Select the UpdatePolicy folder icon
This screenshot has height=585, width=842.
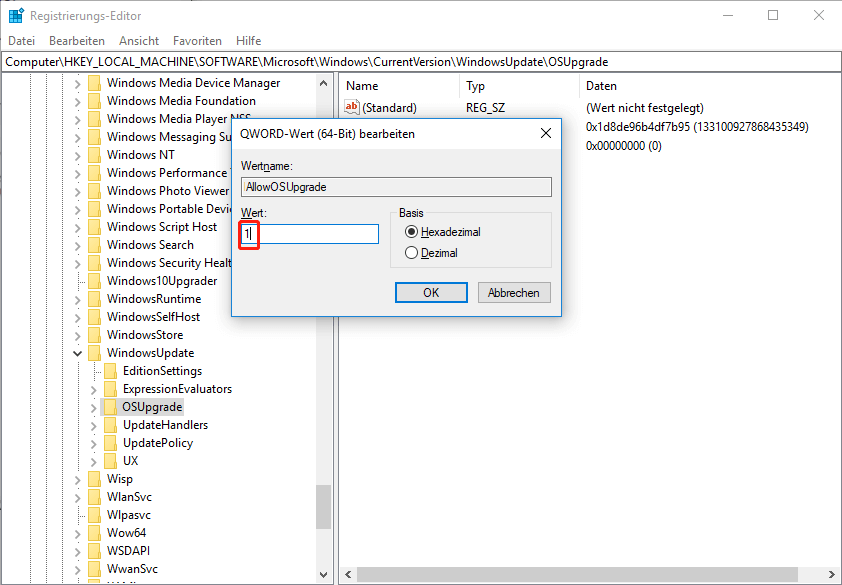(x=111, y=443)
